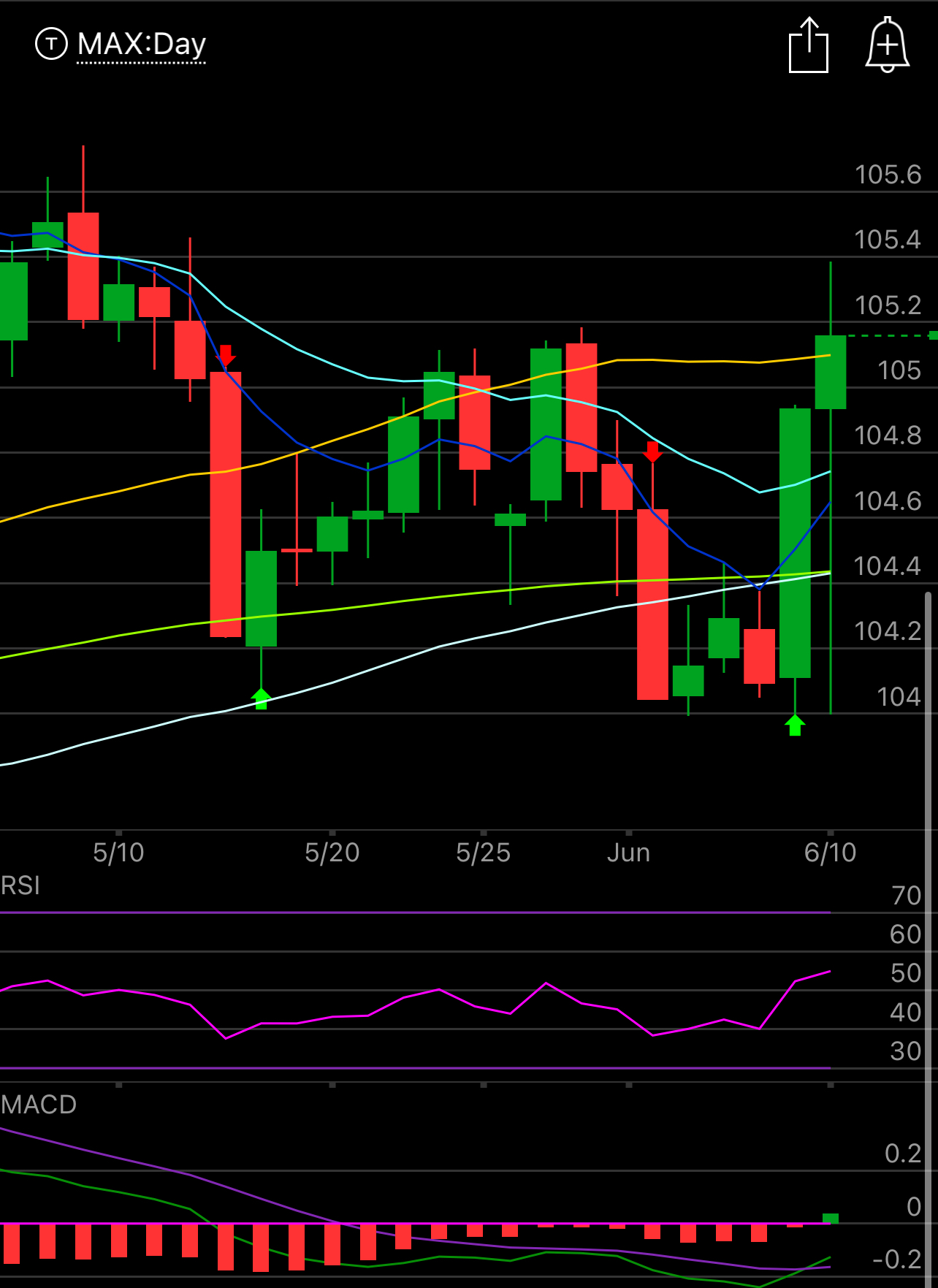Tap the 105.6 price axis label
The height and width of the screenshot is (1288, 938).
click(x=888, y=175)
